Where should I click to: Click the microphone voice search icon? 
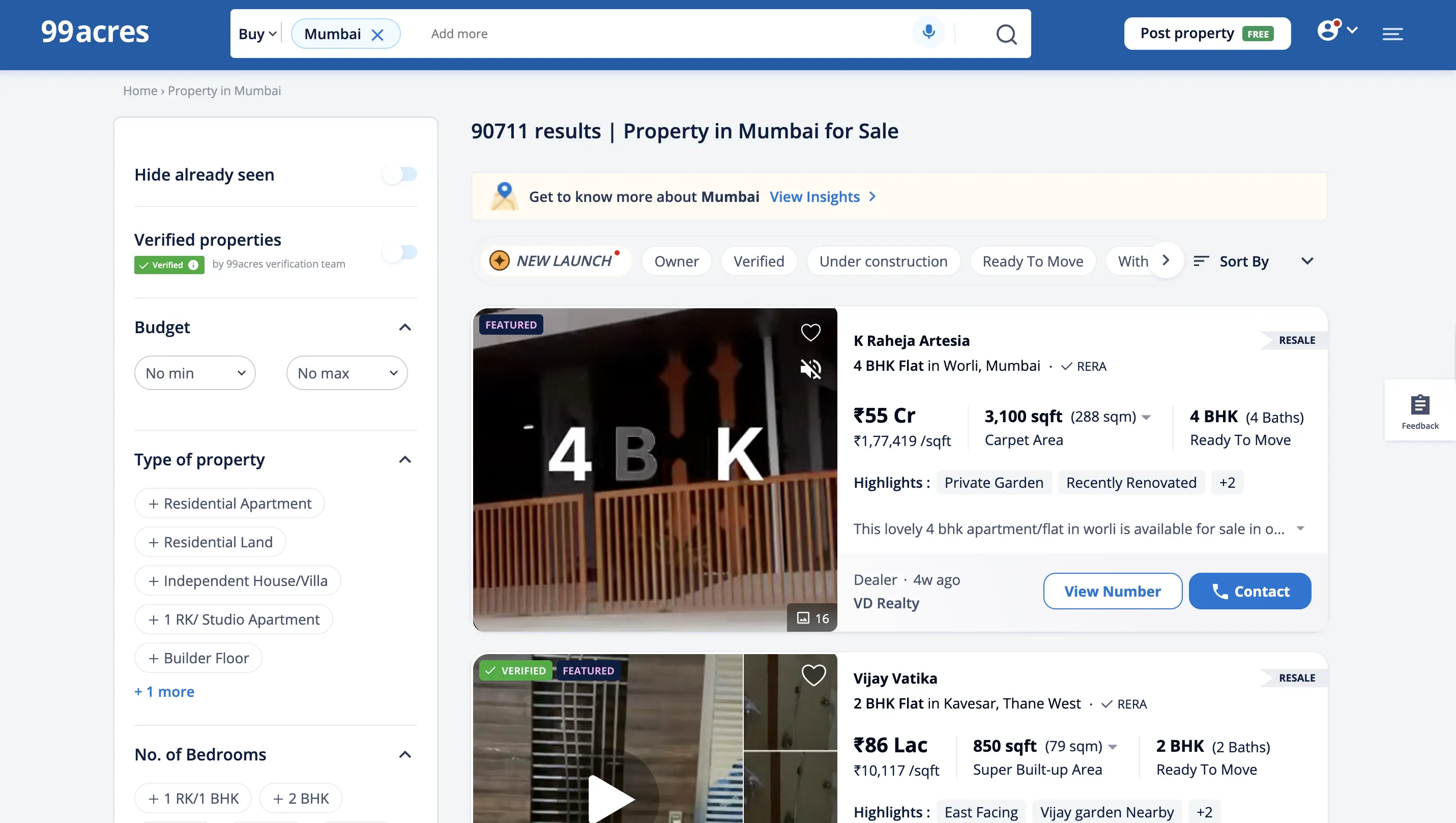click(928, 32)
